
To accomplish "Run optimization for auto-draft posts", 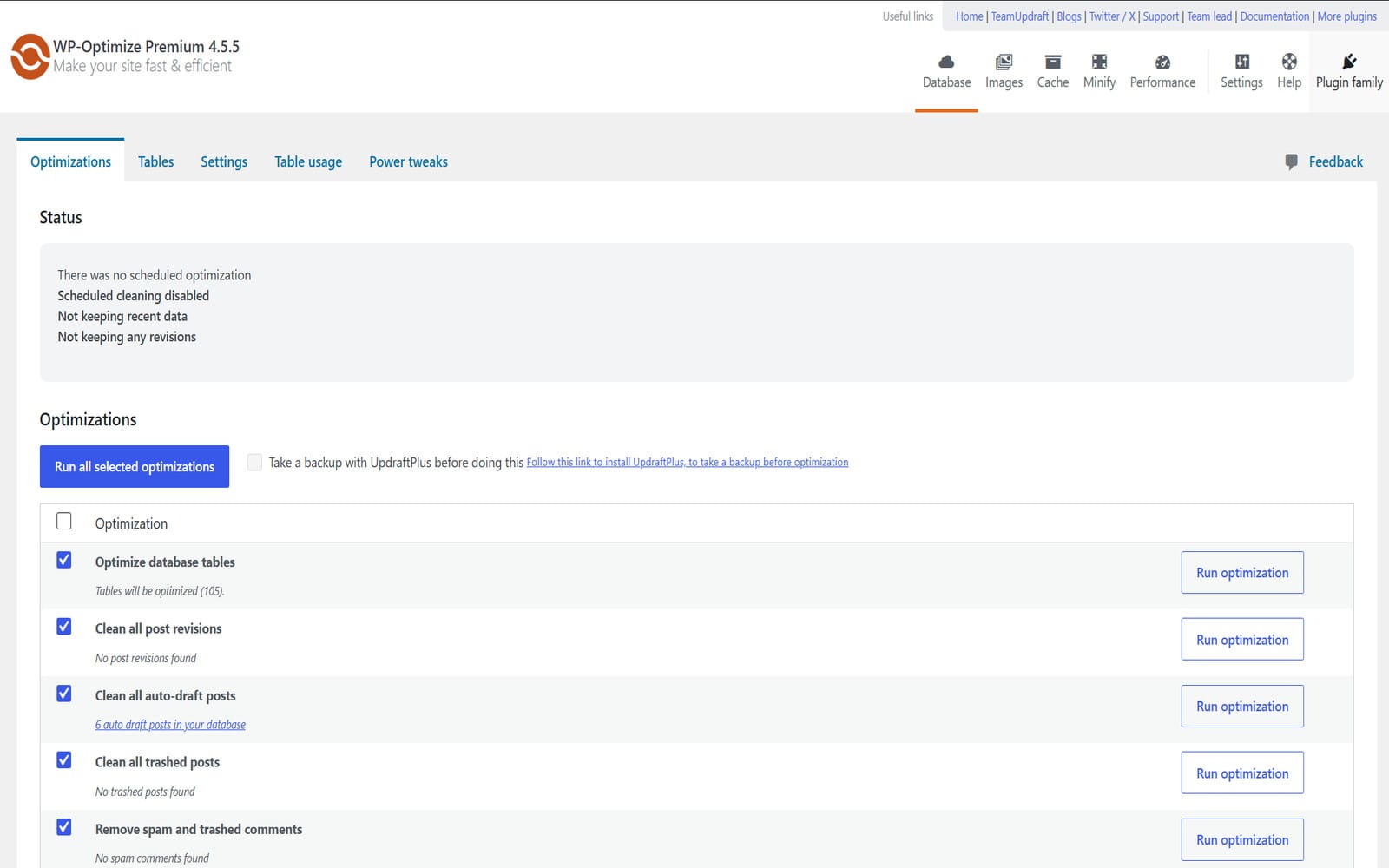I will tap(1242, 707).
